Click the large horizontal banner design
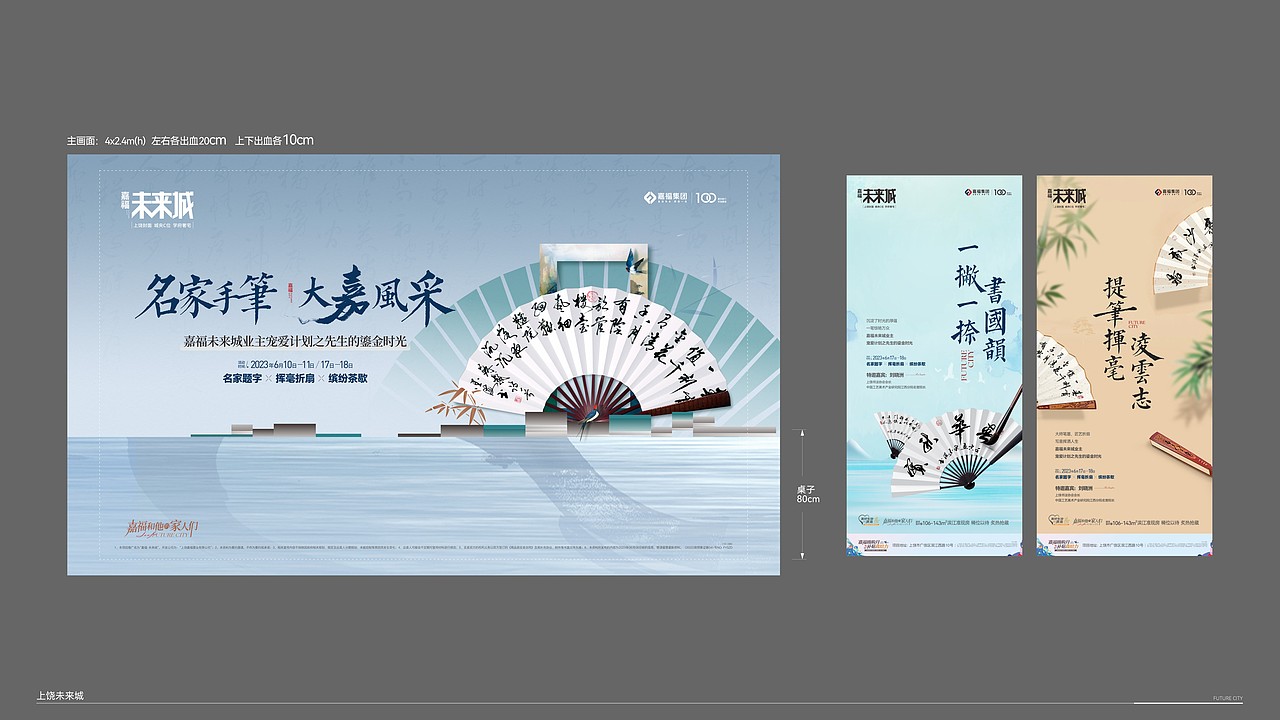This screenshot has width=1280, height=720. (423, 365)
